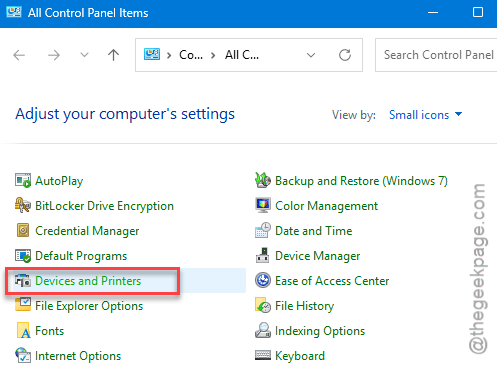Screen dimensions: 497x367
Task: Click the Ease of Access Center icon
Action: click(263, 280)
